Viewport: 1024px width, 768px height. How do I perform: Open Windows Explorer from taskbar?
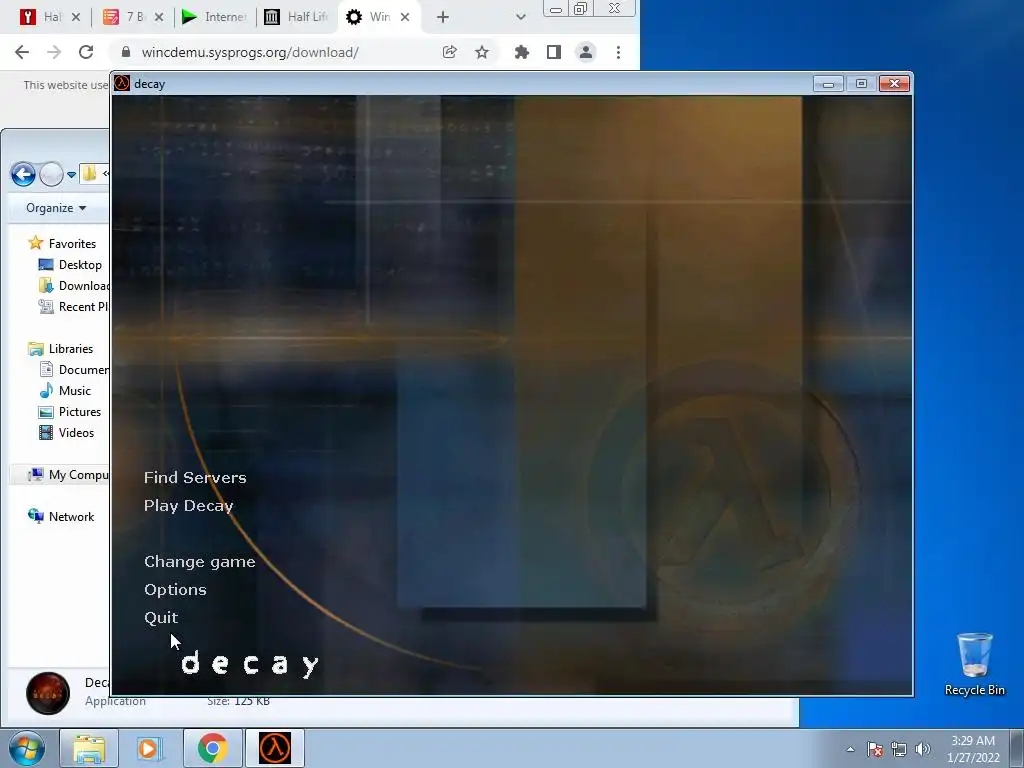(x=89, y=748)
